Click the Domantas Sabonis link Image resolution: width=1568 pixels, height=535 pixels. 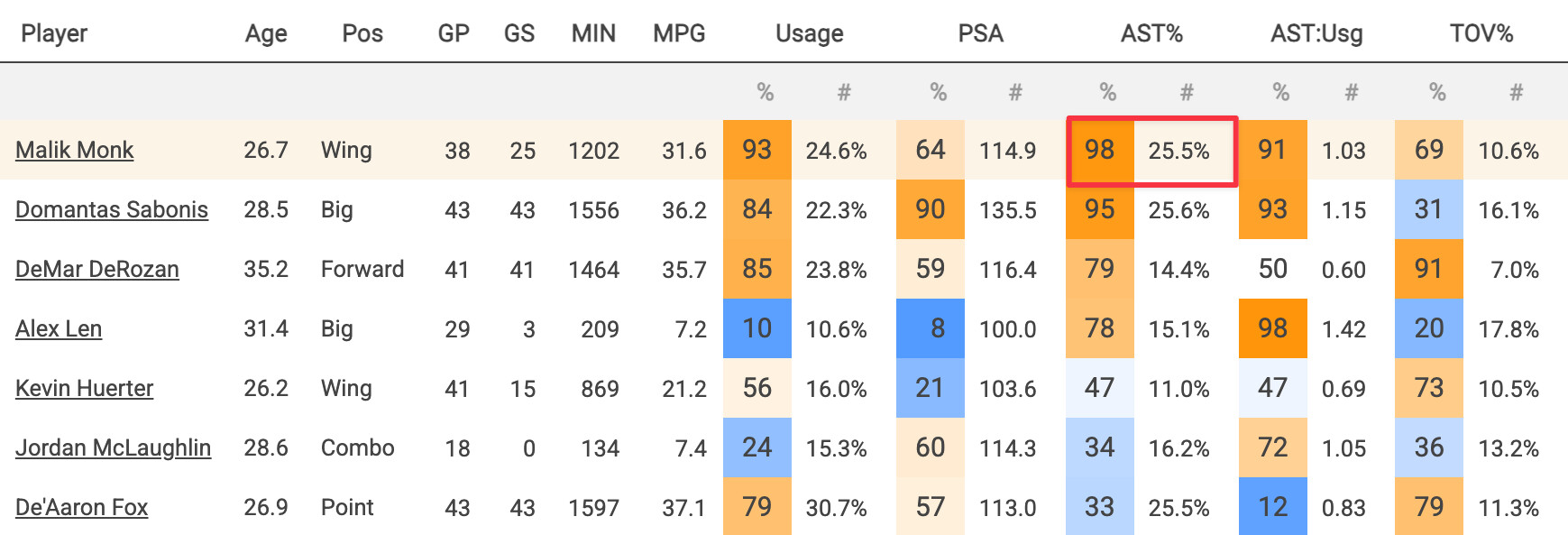coord(112,210)
